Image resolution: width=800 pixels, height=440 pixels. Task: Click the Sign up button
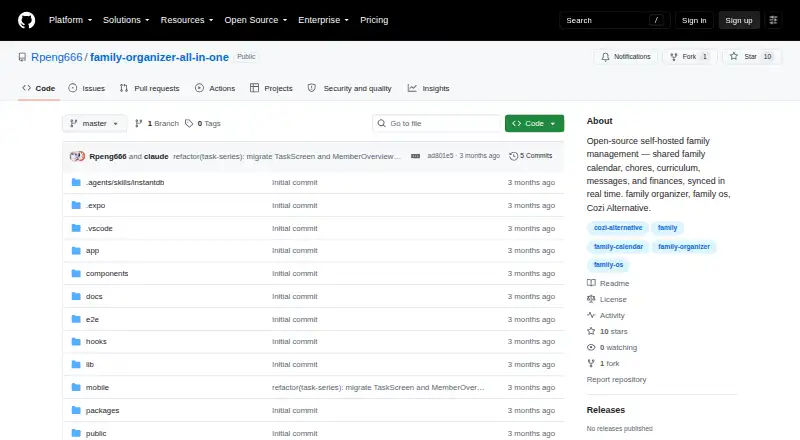coord(739,20)
